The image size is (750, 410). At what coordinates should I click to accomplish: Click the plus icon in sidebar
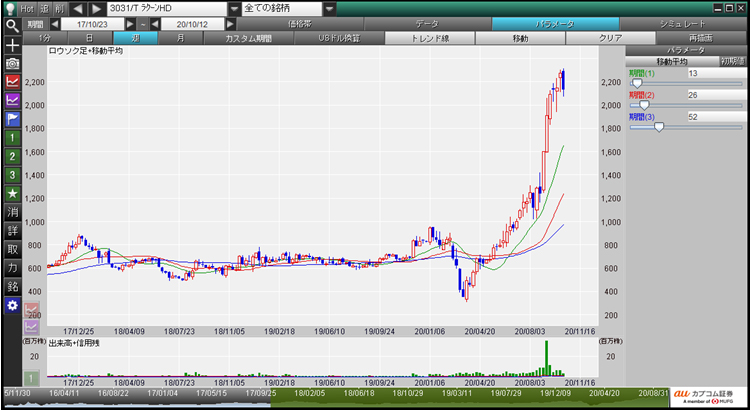12,45
